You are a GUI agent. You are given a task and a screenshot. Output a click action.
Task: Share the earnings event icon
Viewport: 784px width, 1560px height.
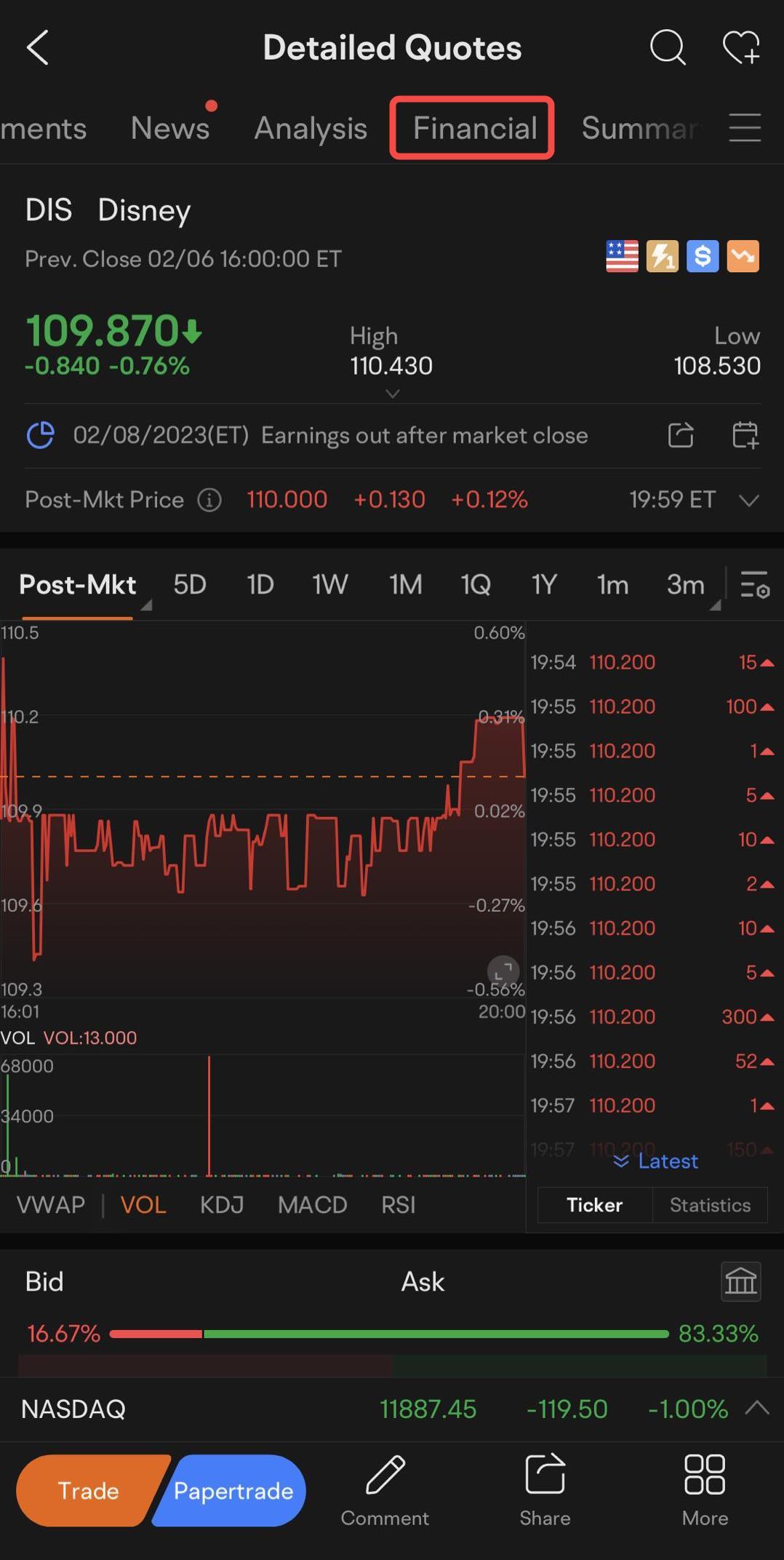click(x=681, y=435)
